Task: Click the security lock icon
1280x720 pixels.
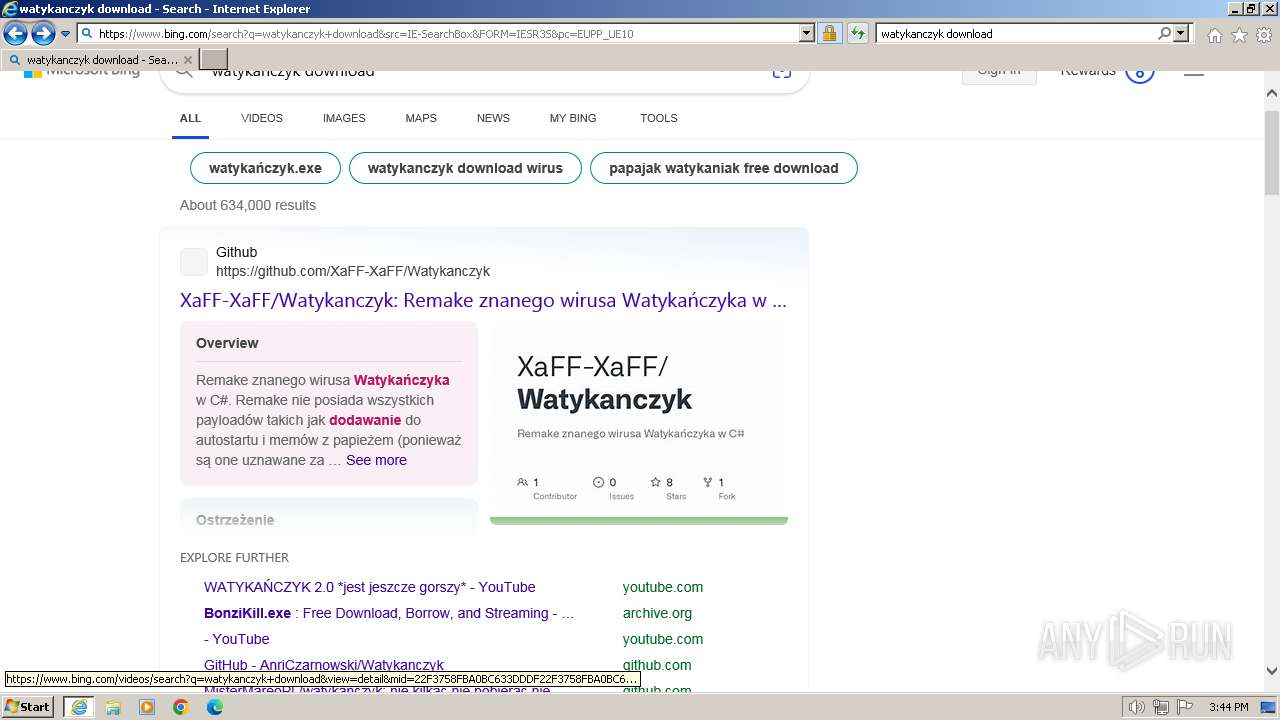Action: point(829,33)
